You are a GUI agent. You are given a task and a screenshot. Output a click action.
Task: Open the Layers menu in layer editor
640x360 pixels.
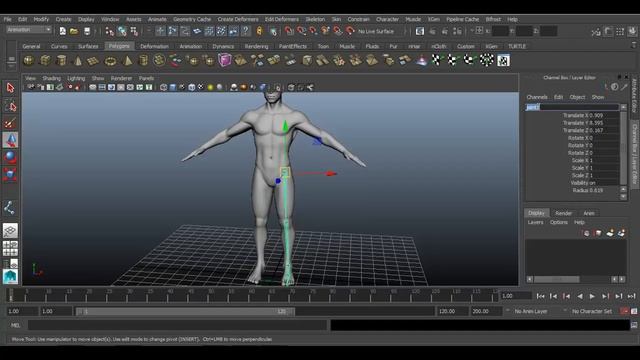(535, 222)
